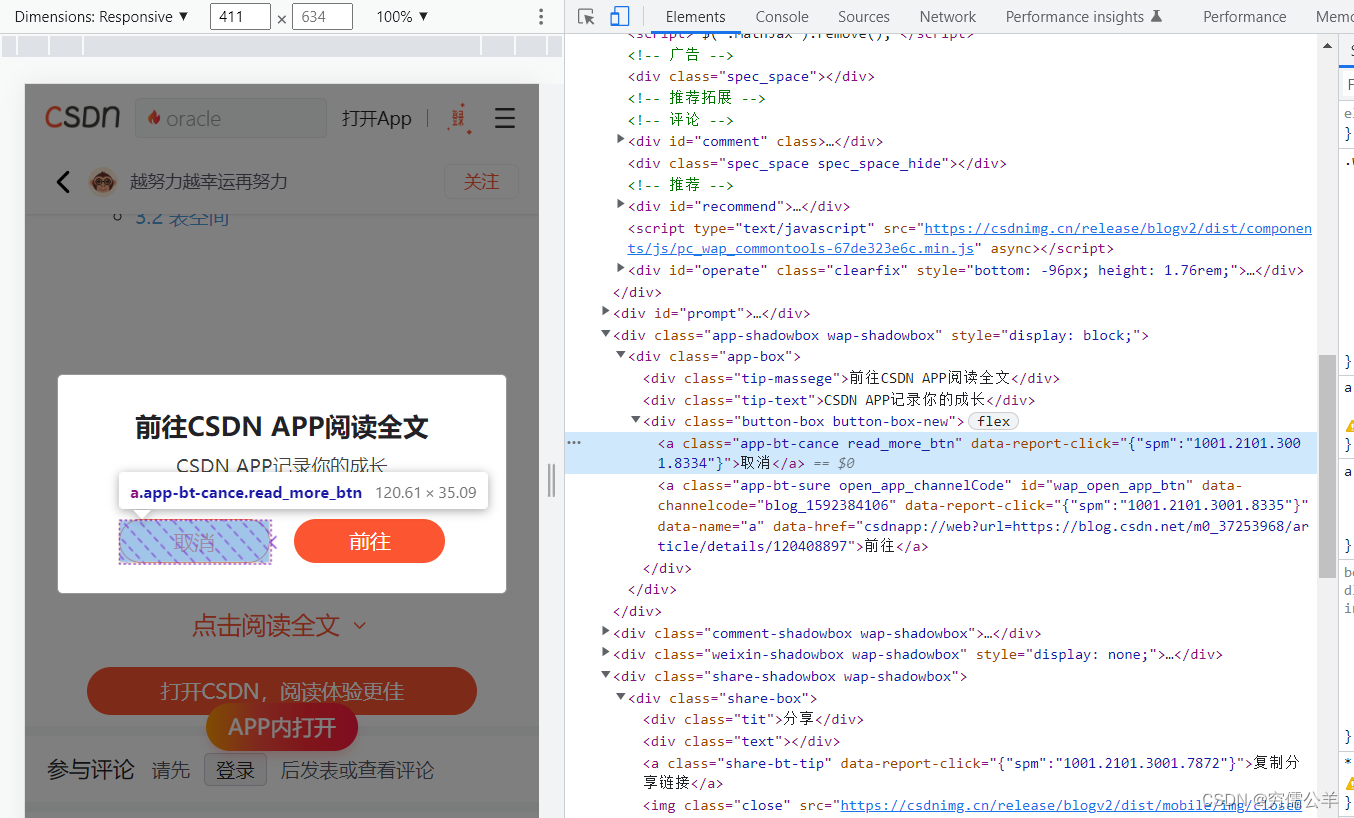
Task: Click the CSDN logo
Action: 82,117
